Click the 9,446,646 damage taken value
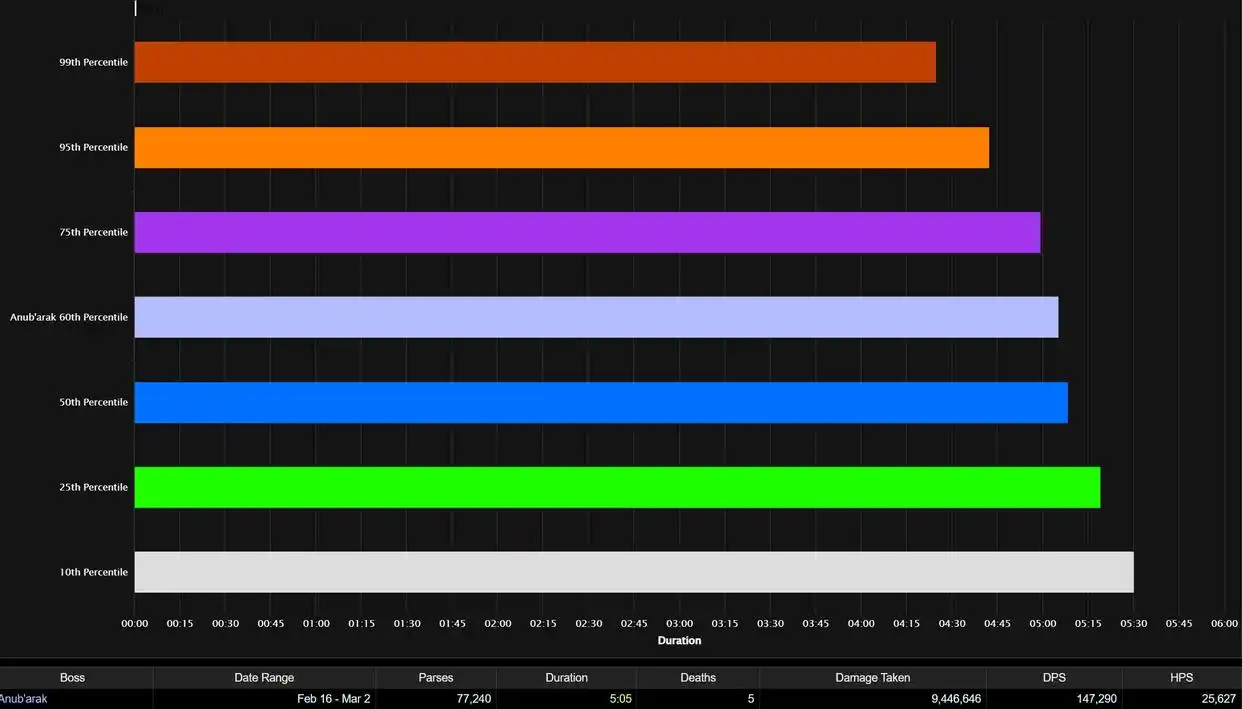 pos(956,699)
